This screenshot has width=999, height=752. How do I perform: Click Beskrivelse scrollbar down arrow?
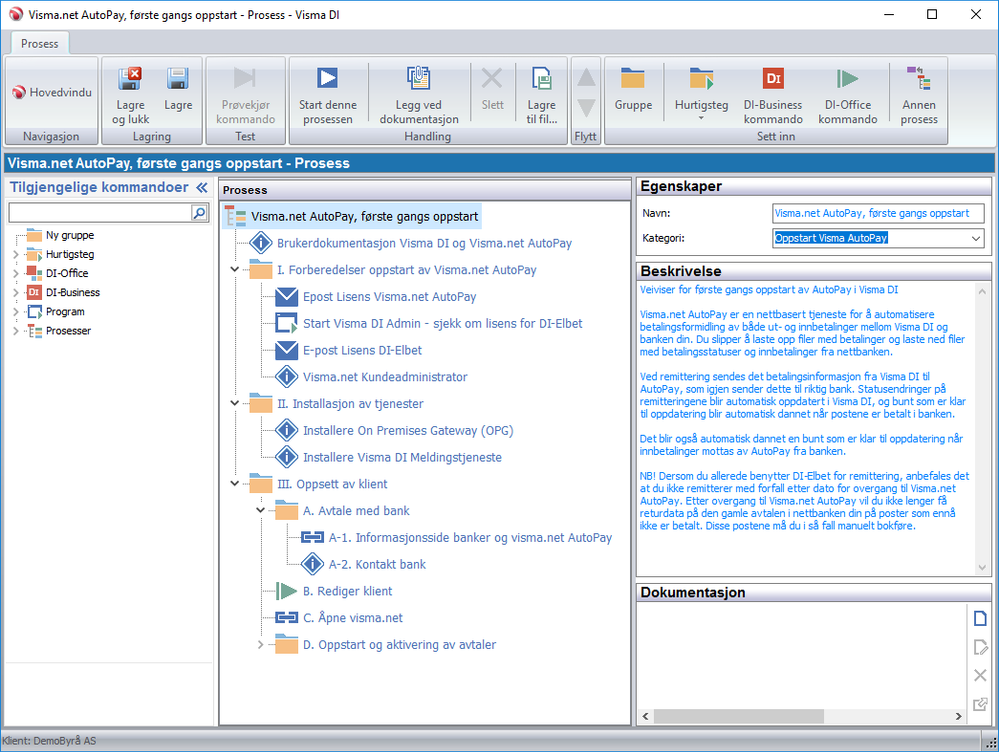pyautogui.click(x=982, y=567)
